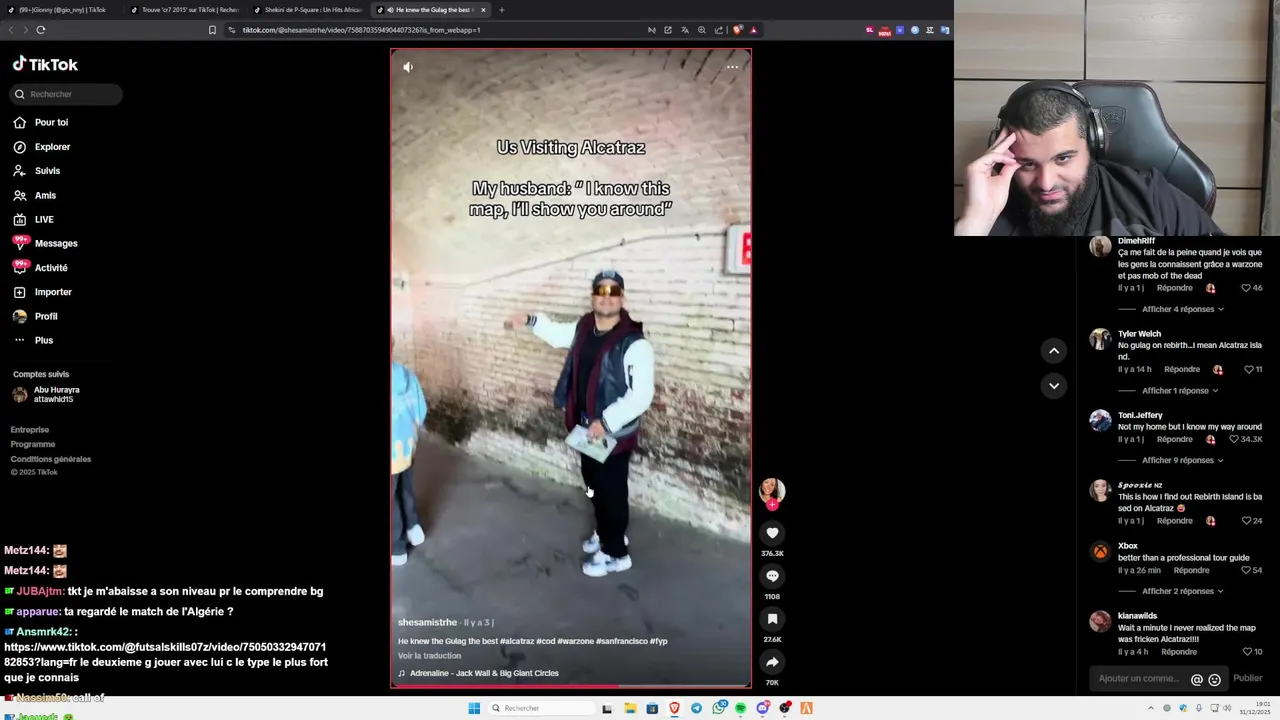Open the shesamistrhe creator avatar next to the video
Viewport: 1280px width, 720px height.
772,490
